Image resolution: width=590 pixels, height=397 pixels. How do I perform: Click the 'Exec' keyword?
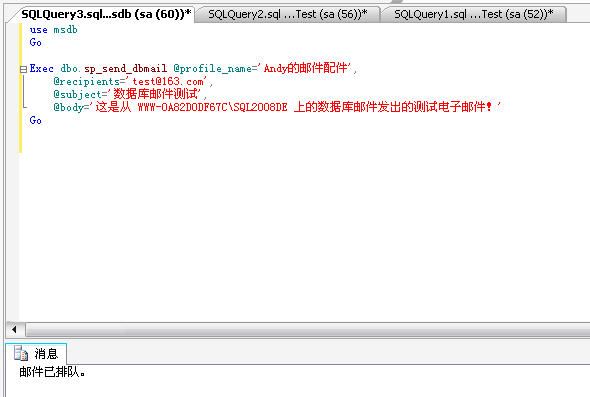pos(41,68)
